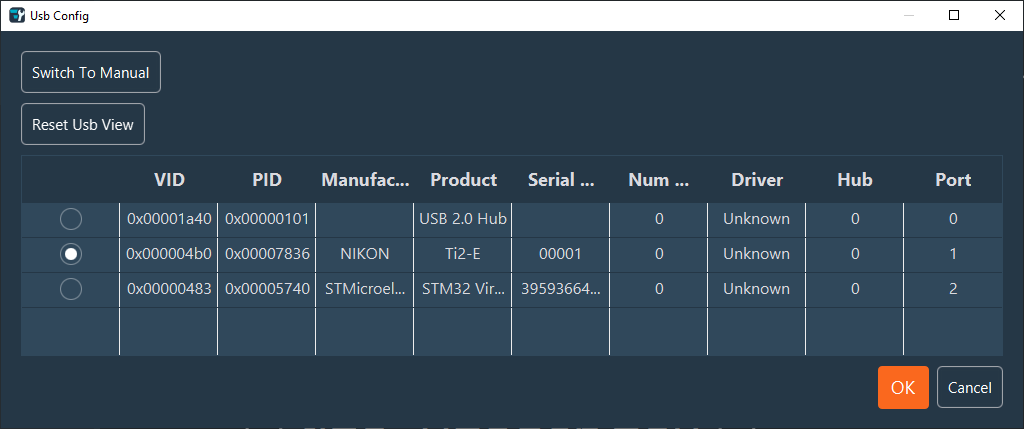Click serial number cell 39593664...
Viewport: 1024px width, 429px height.
click(x=560, y=289)
